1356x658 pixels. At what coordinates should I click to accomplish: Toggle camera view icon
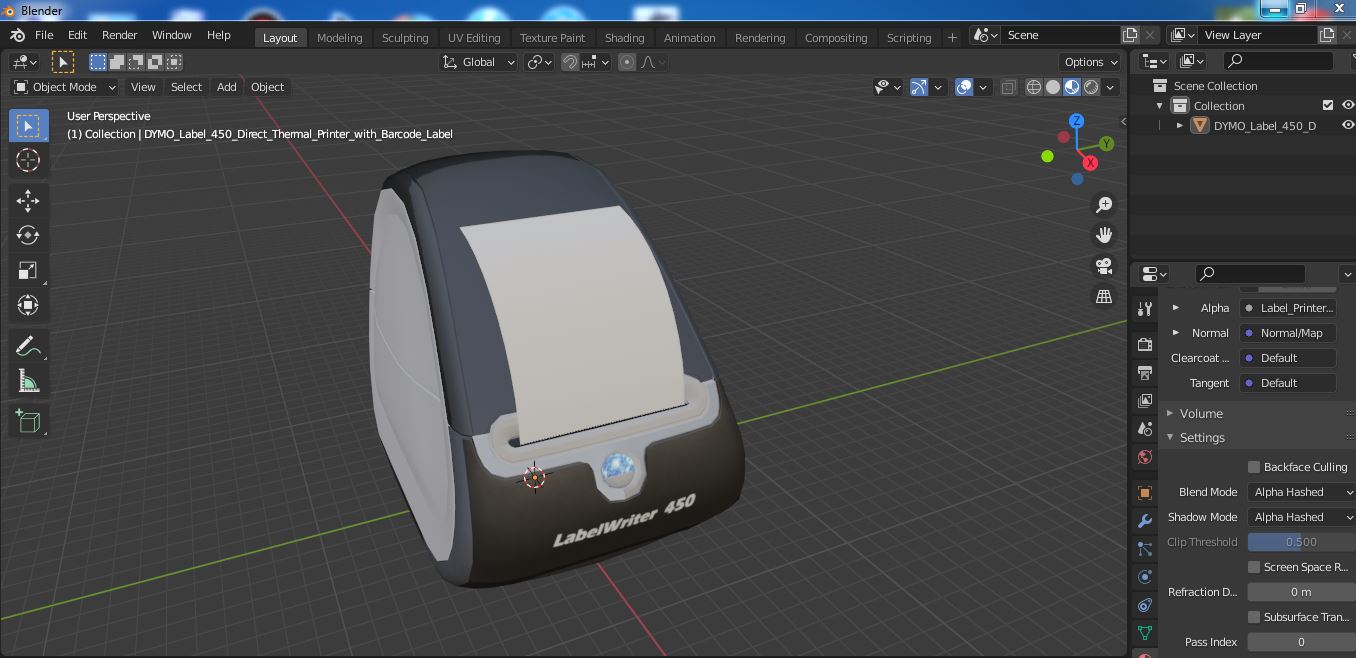[x=1104, y=266]
